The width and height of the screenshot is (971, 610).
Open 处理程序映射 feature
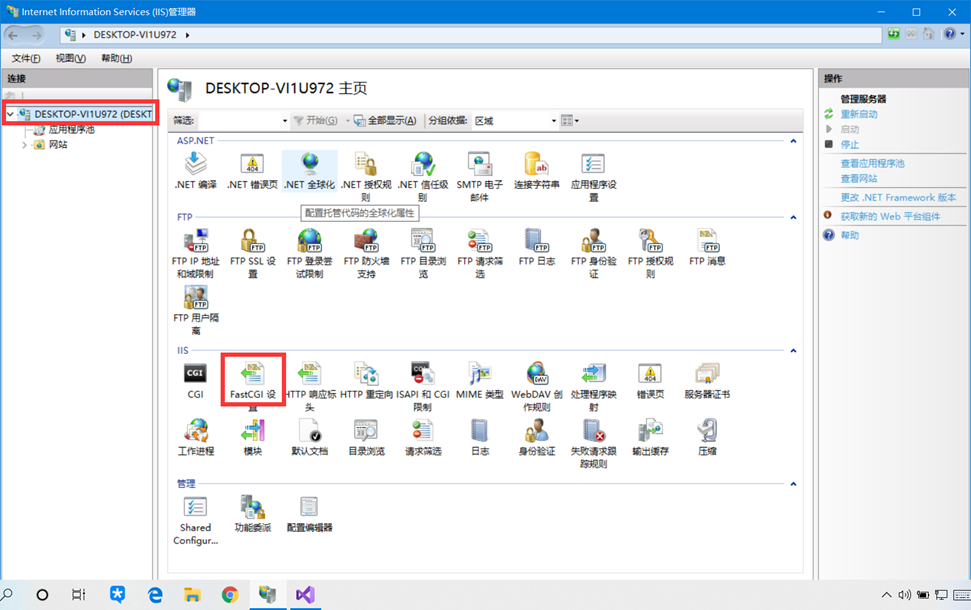pyautogui.click(x=593, y=386)
